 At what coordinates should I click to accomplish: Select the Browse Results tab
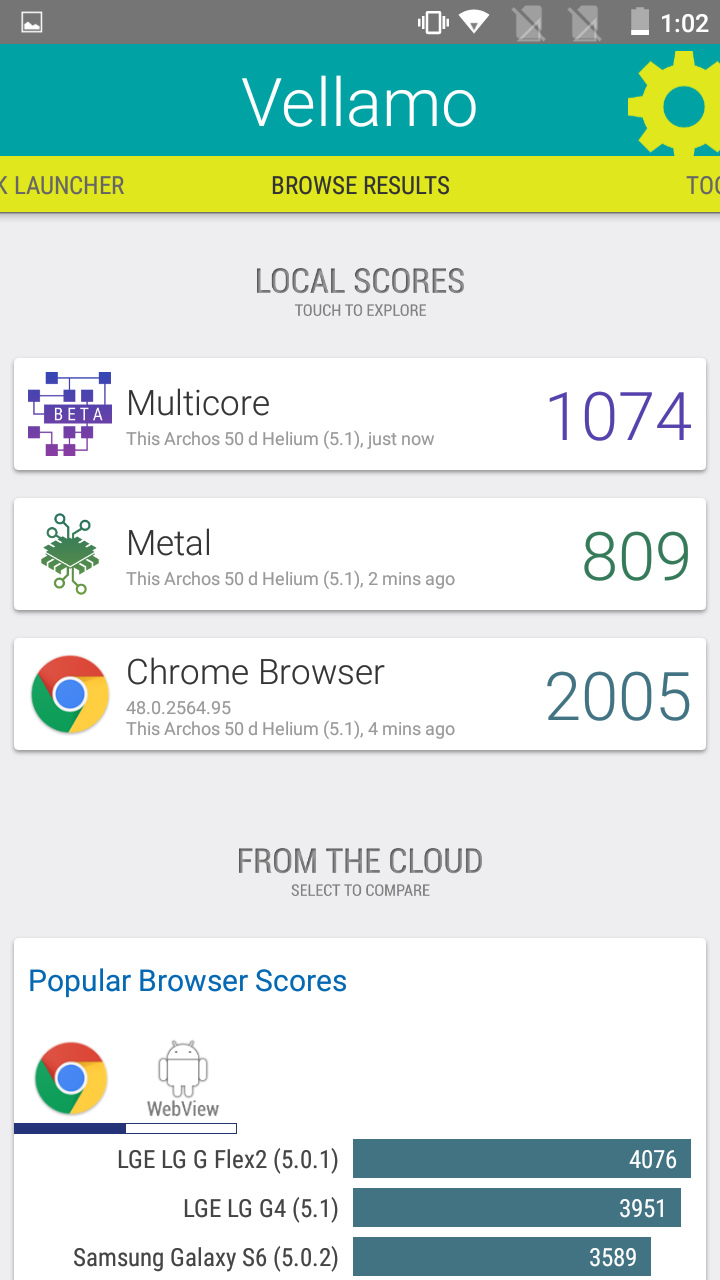[360, 185]
